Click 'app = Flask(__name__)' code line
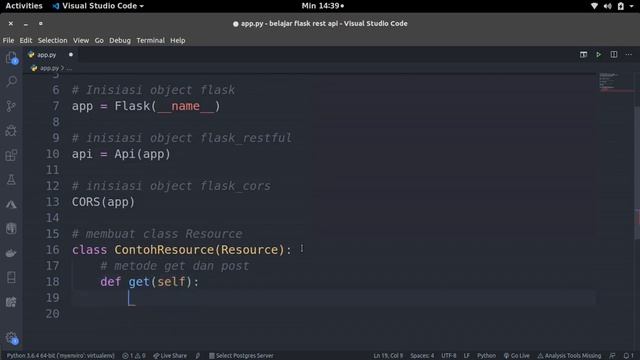 146,107
